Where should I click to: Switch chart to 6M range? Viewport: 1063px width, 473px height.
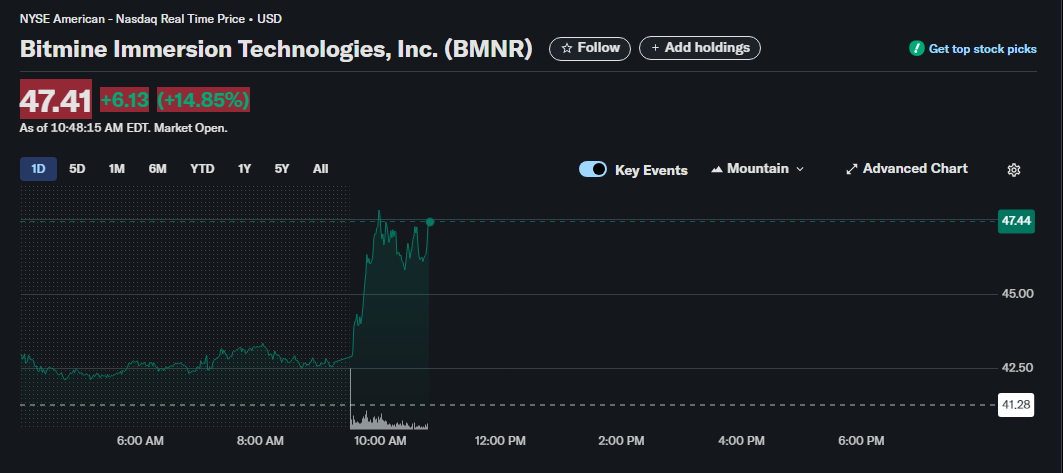pyautogui.click(x=157, y=169)
